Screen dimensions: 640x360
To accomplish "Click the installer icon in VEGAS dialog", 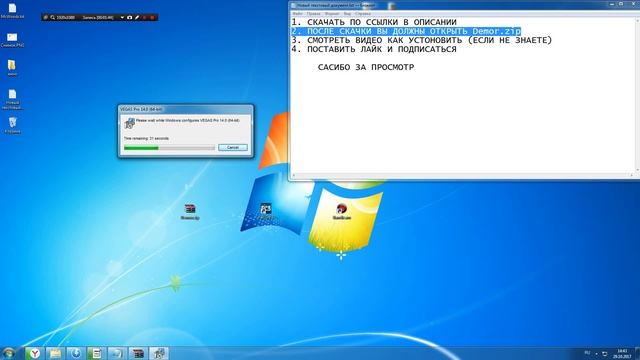I will (129, 123).
